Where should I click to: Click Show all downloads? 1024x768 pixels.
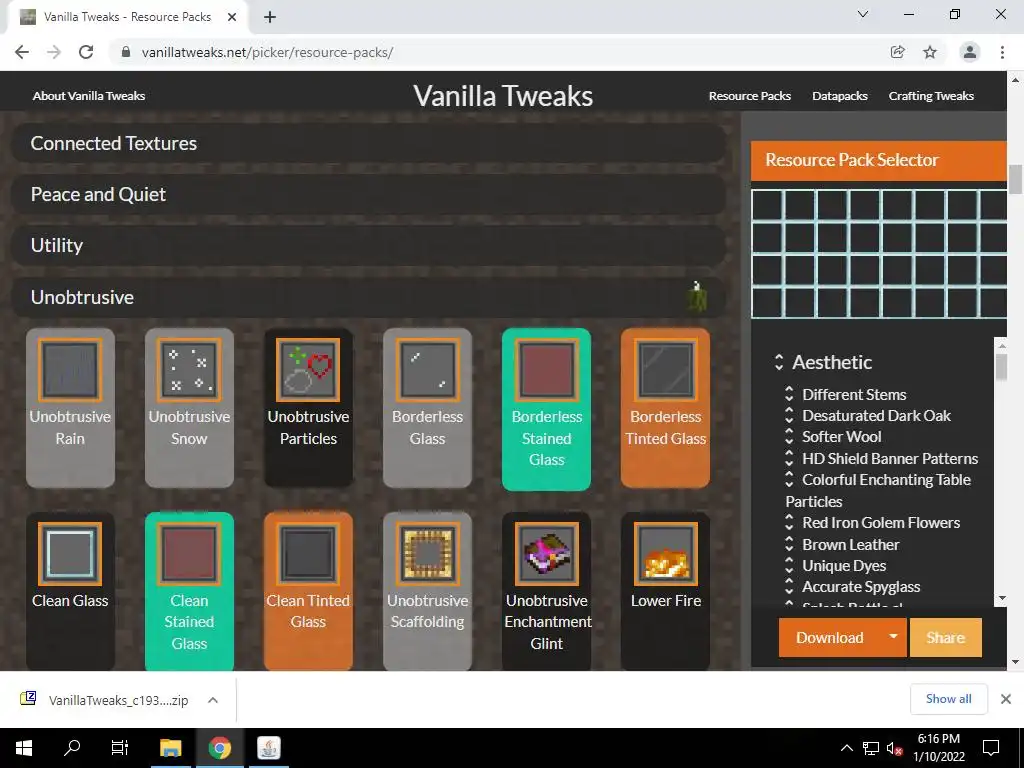coord(948,699)
